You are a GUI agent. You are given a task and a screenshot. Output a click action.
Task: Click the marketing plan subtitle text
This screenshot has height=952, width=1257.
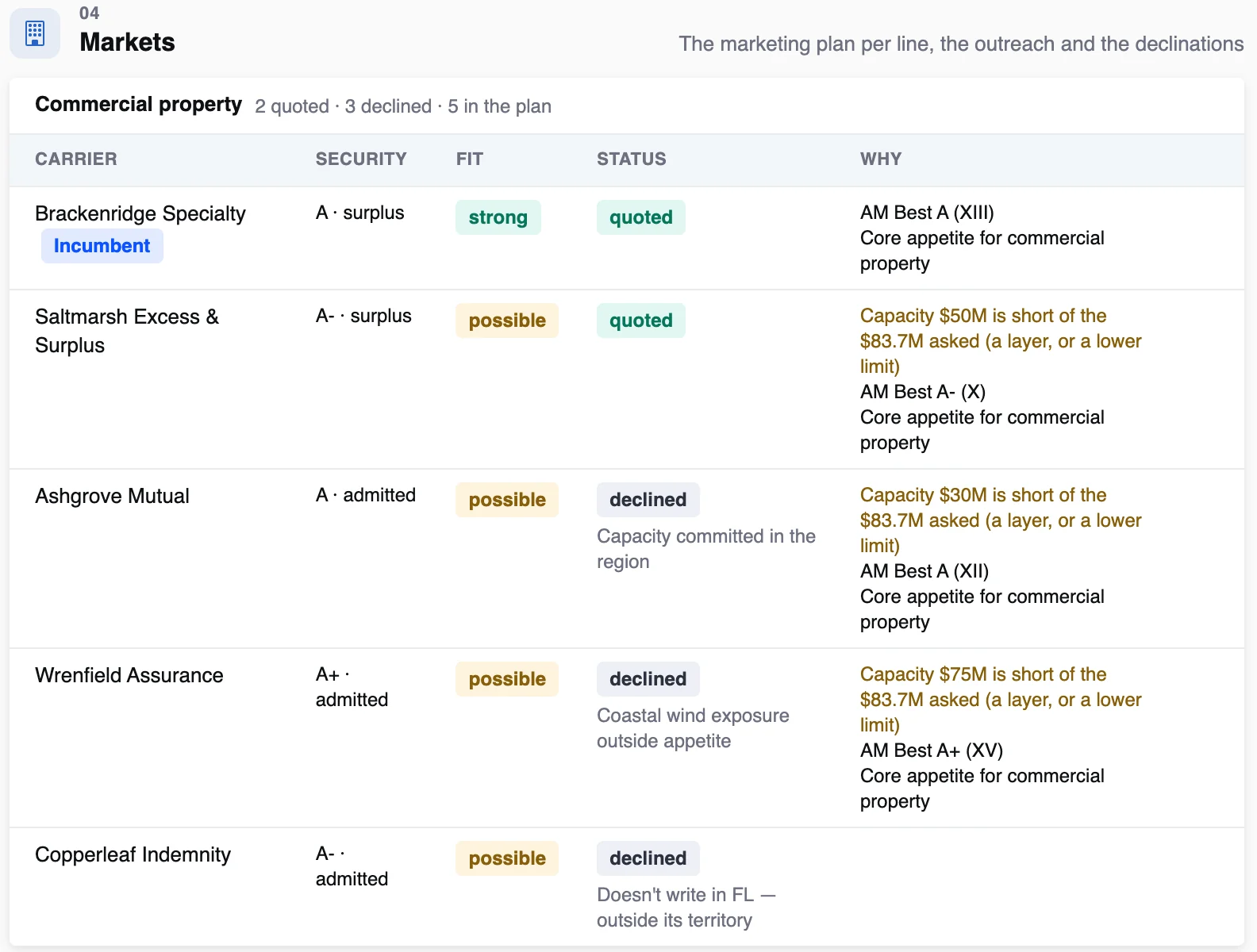[x=961, y=44]
